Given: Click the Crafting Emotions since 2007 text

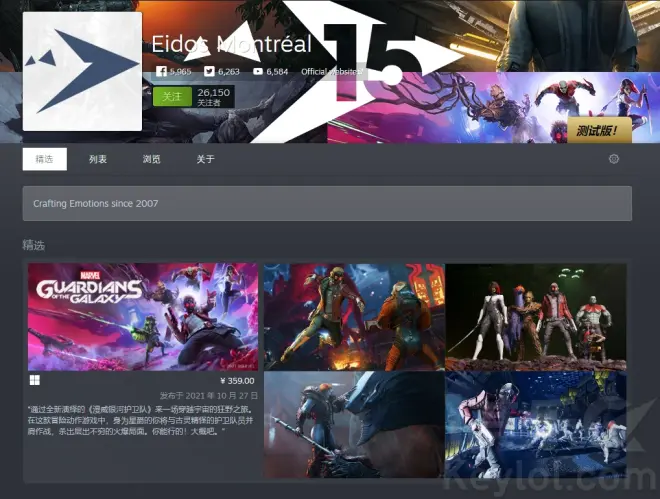Looking at the screenshot, I should (96, 204).
